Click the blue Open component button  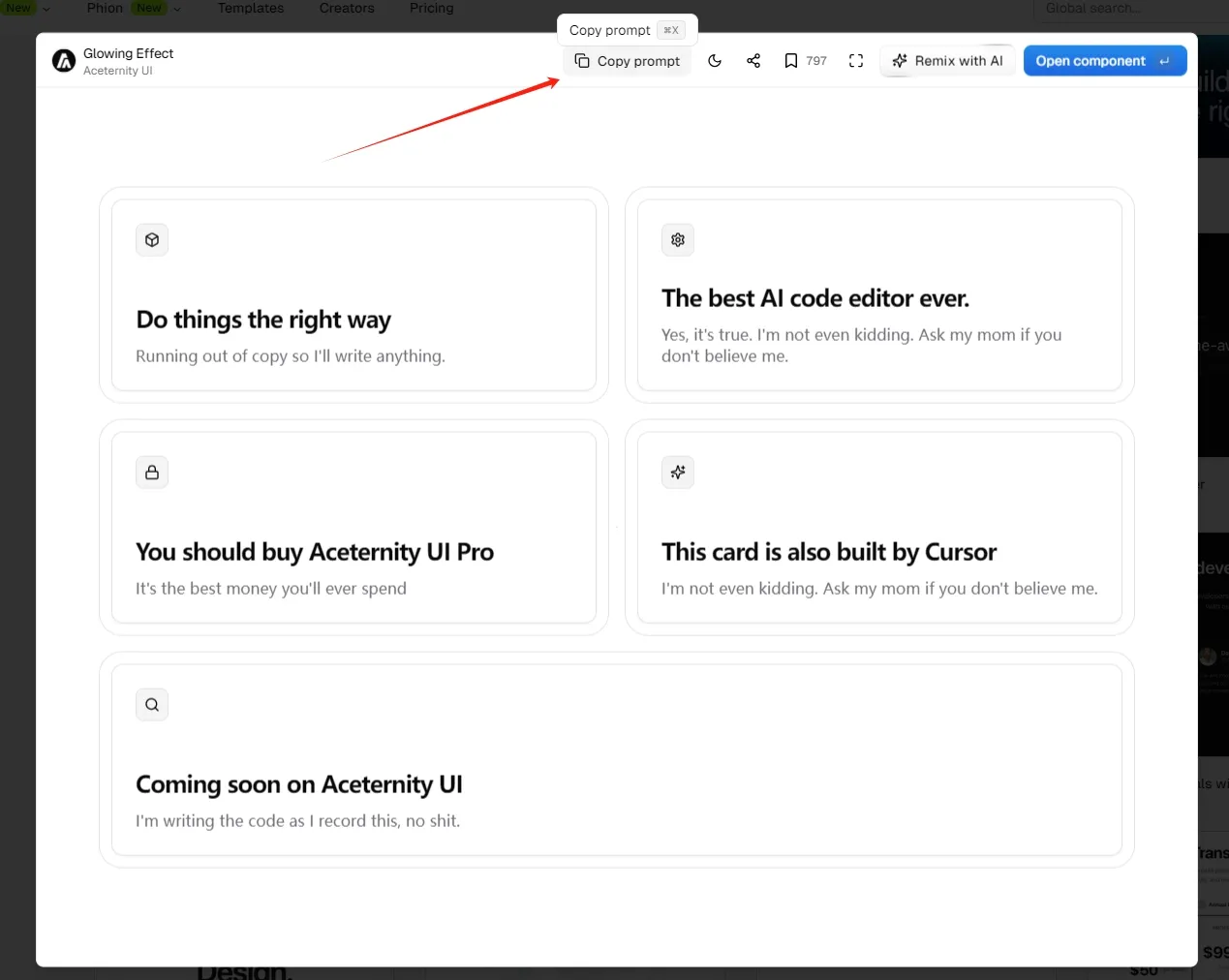tap(1105, 61)
